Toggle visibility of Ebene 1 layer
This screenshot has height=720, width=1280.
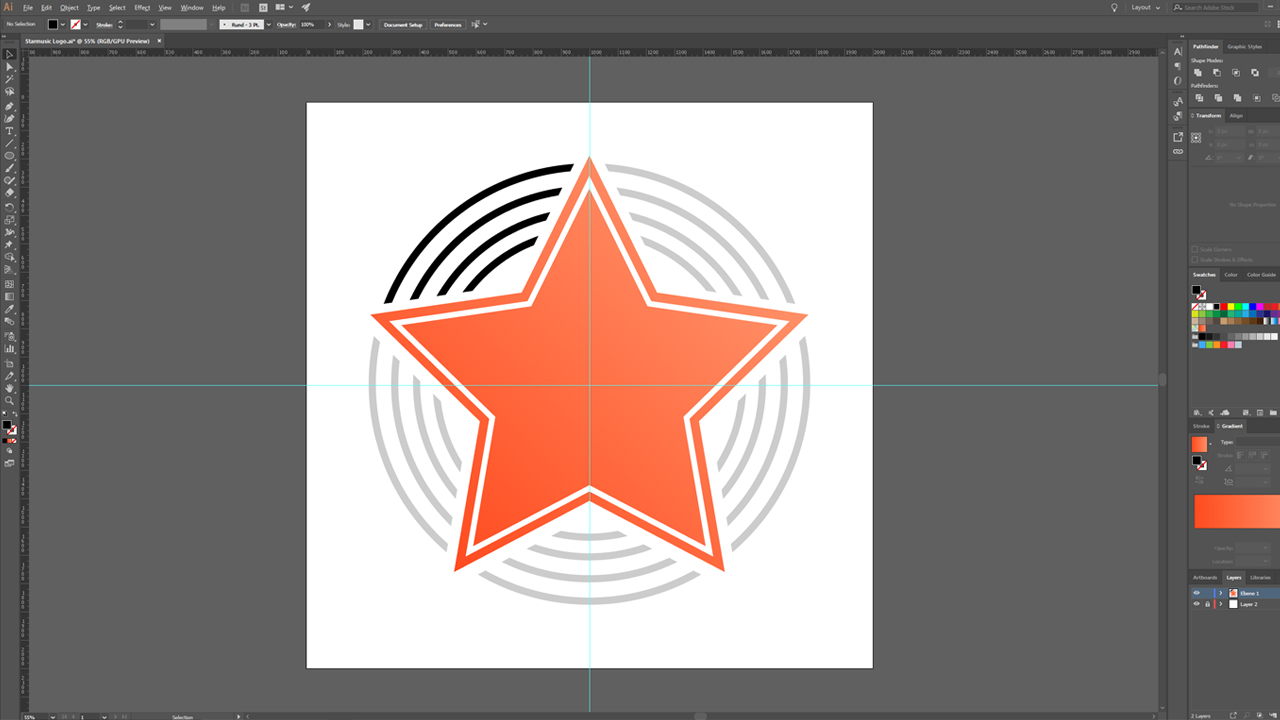[x=1196, y=593]
